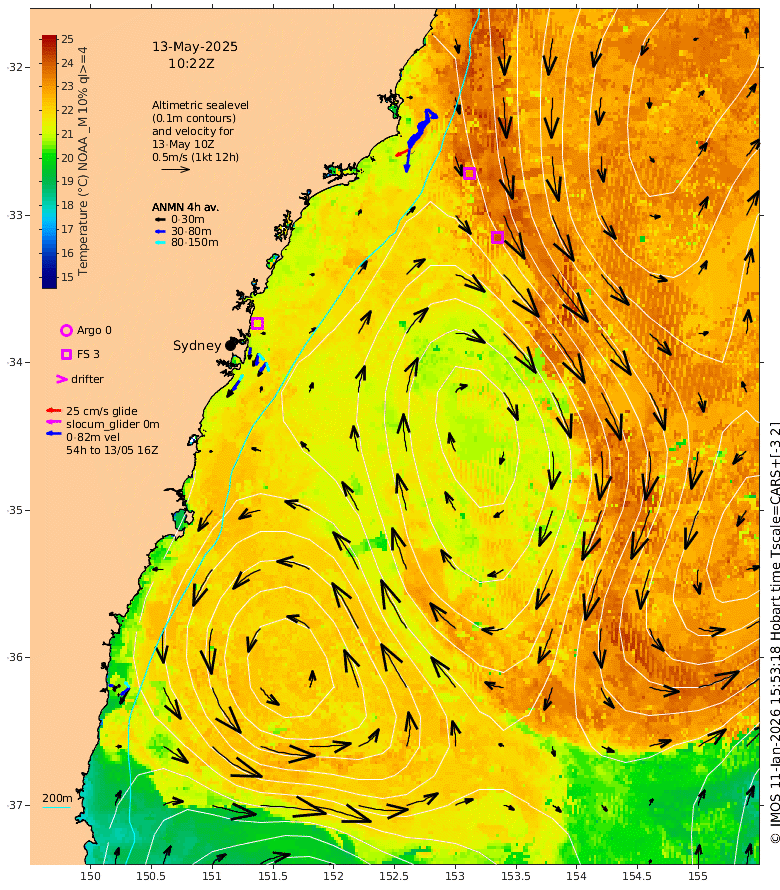Click the 151.5 longitude axis label
This screenshot has height=890, width=780.
pos(273,876)
